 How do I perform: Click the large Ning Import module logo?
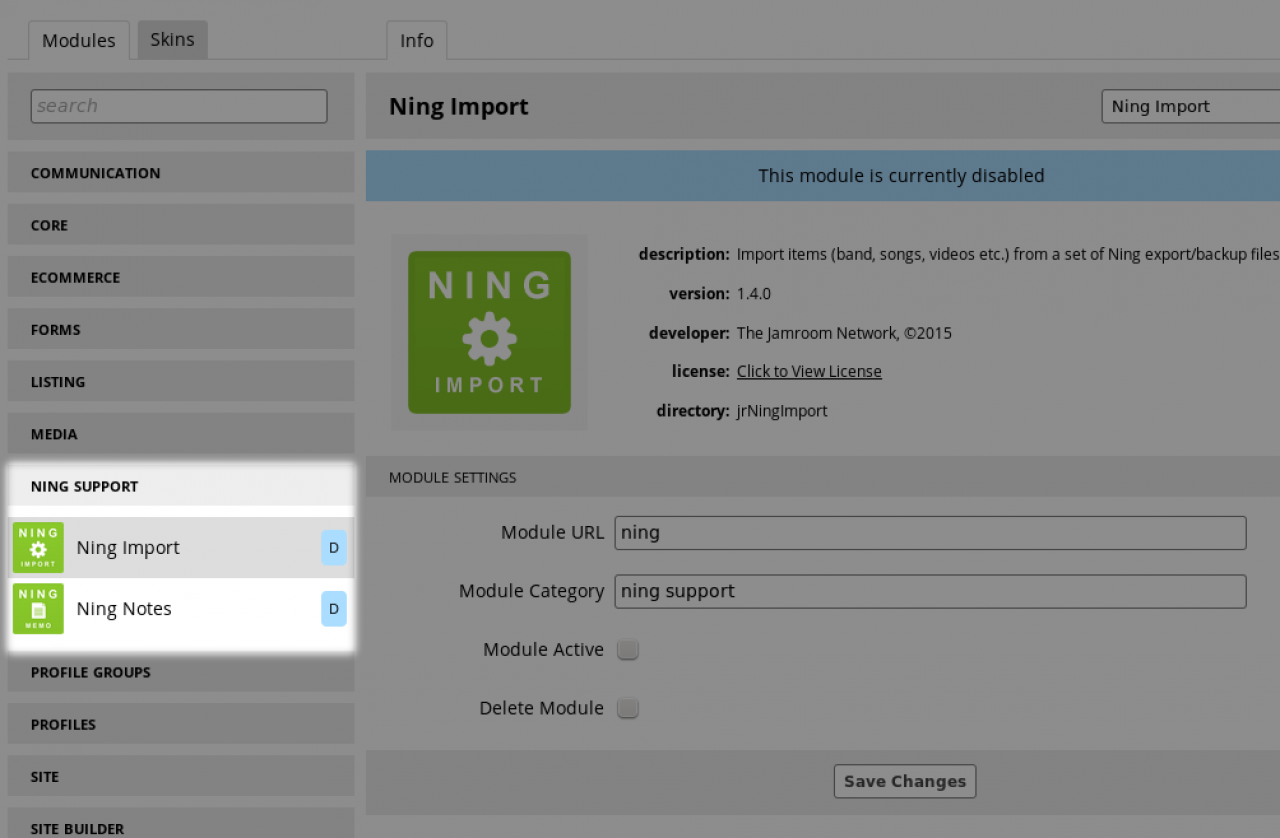click(x=489, y=332)
